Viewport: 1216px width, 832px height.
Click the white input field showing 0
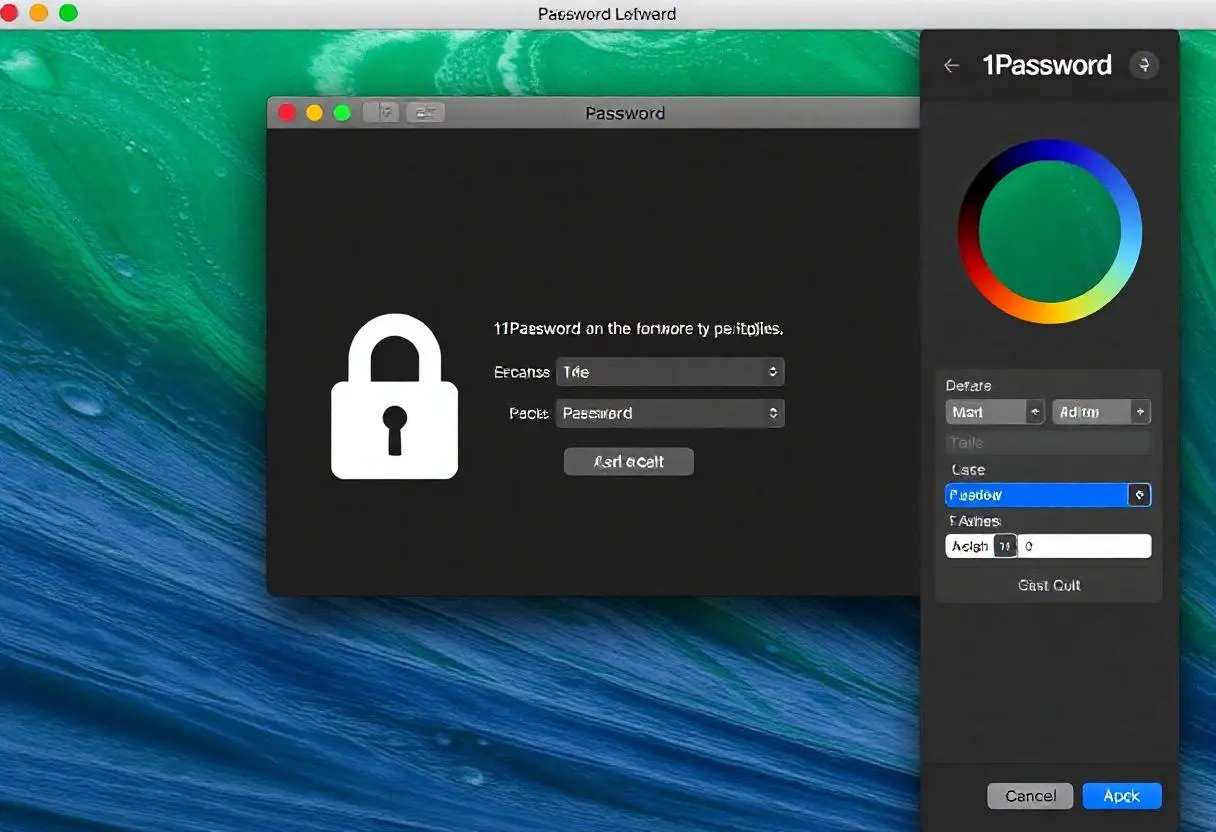tap(1084, 546)
